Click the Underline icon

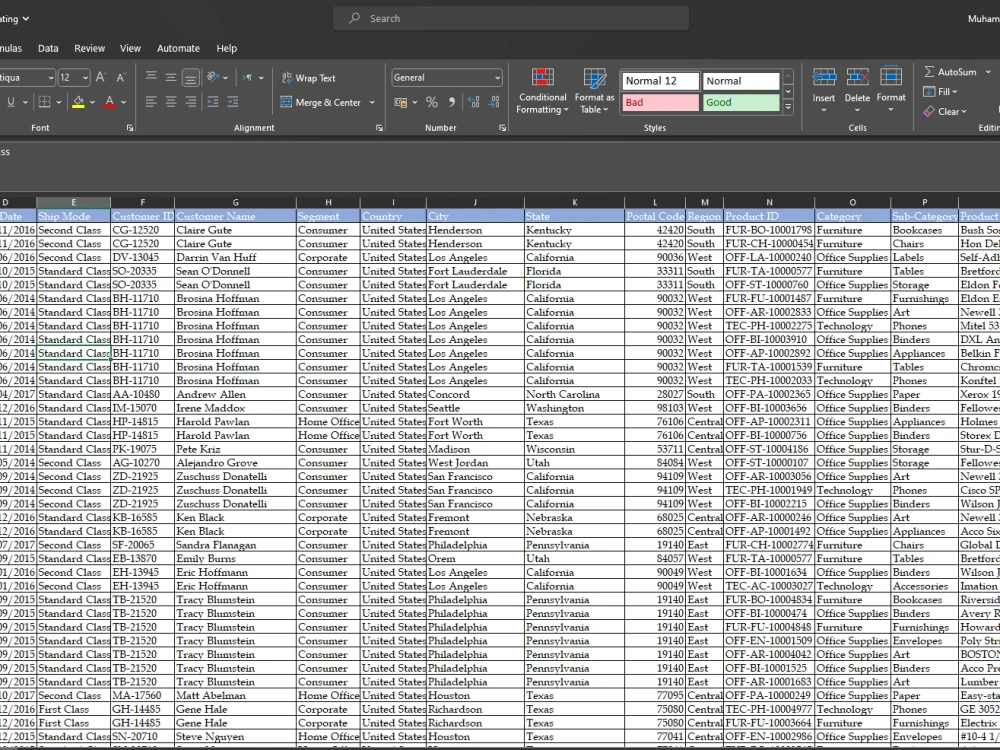pyautogui.click(x=12, y=101)
